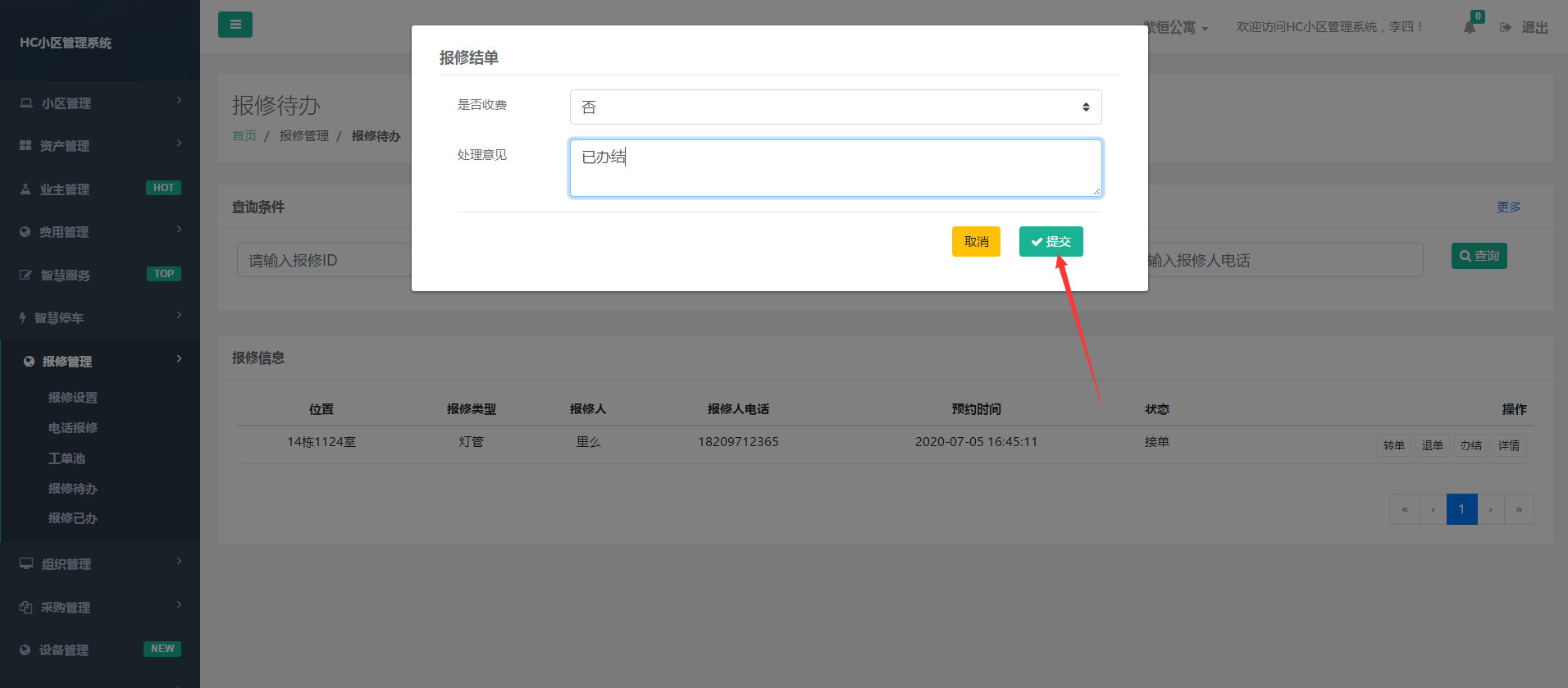Viewport: 1568px width, 688px height.
Task: Click the 小区管理 monitor icon in sidebar
Action: [x=26, y=103]
